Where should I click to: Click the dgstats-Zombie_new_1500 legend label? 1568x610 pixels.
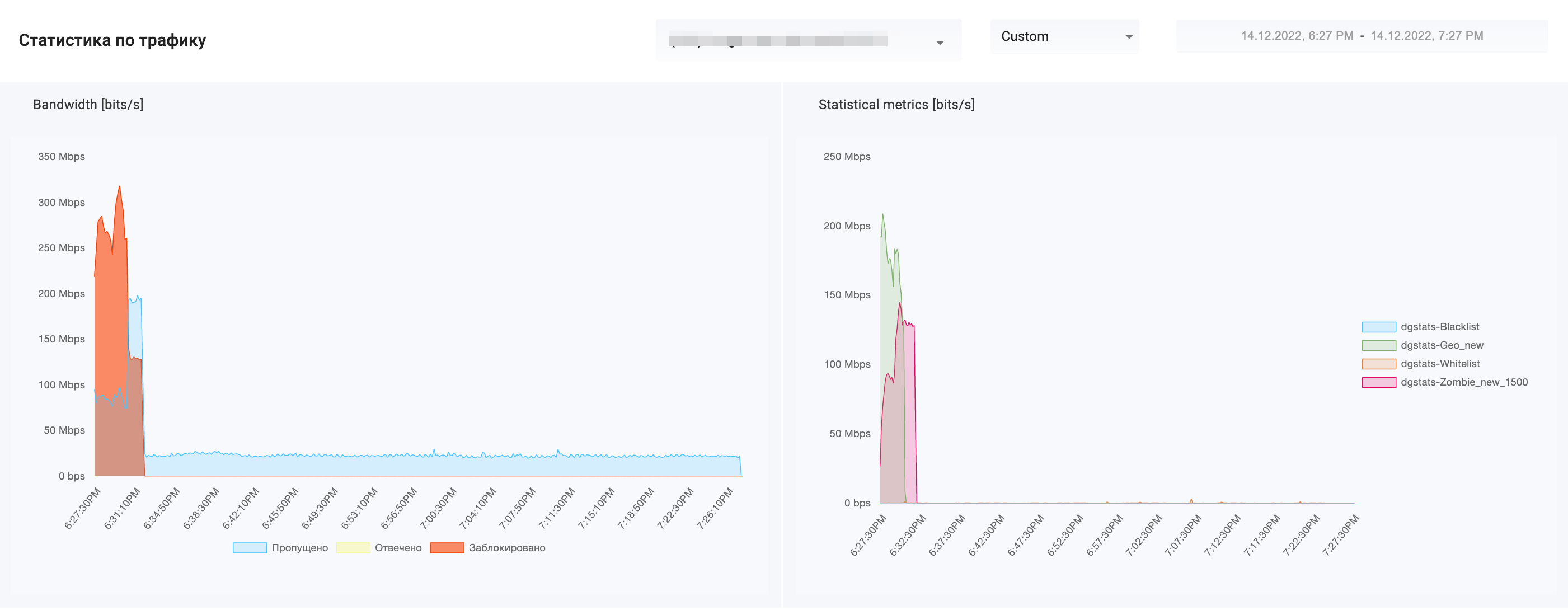click(1463, 382)
